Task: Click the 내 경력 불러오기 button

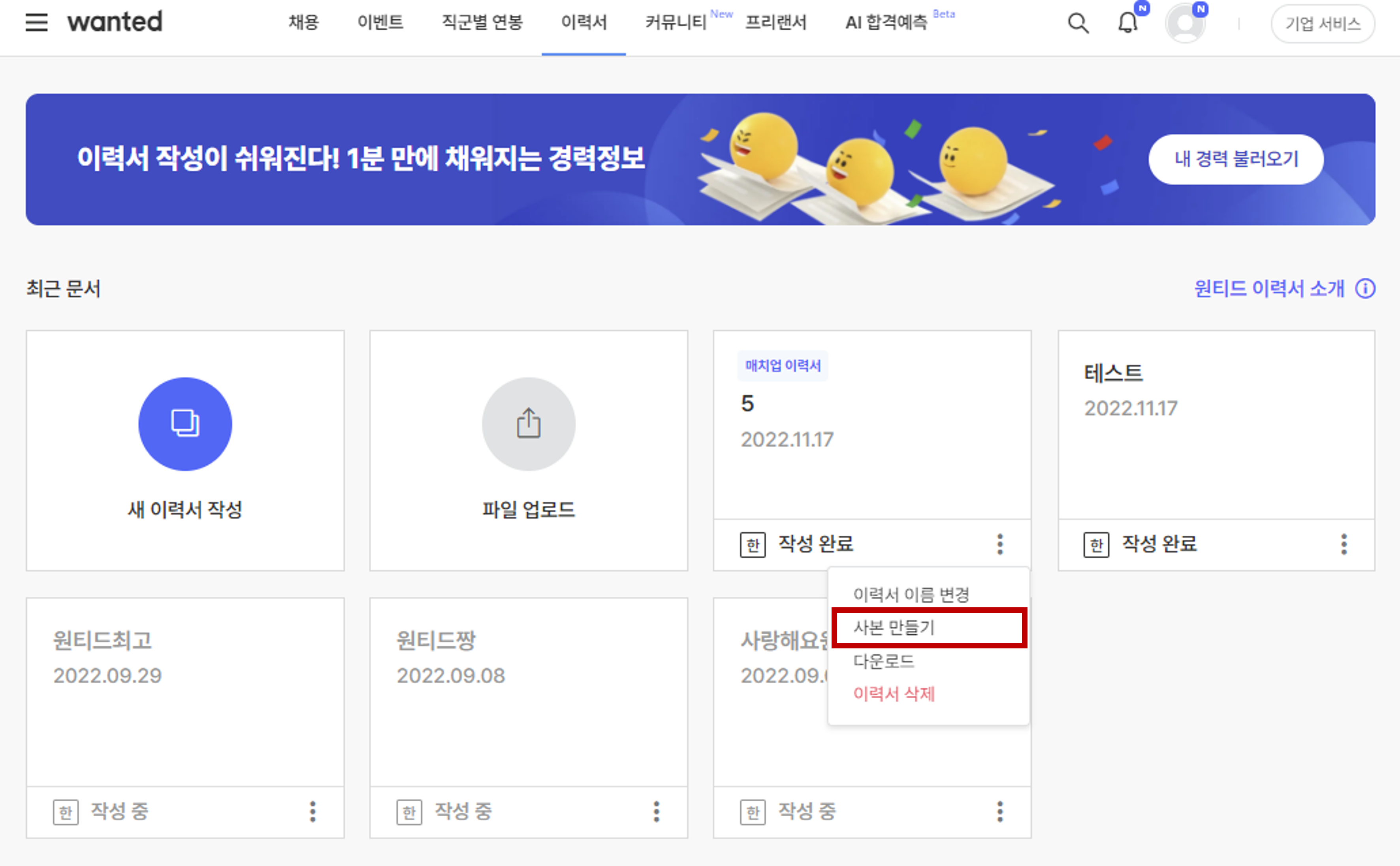Action: (1236, 159)
